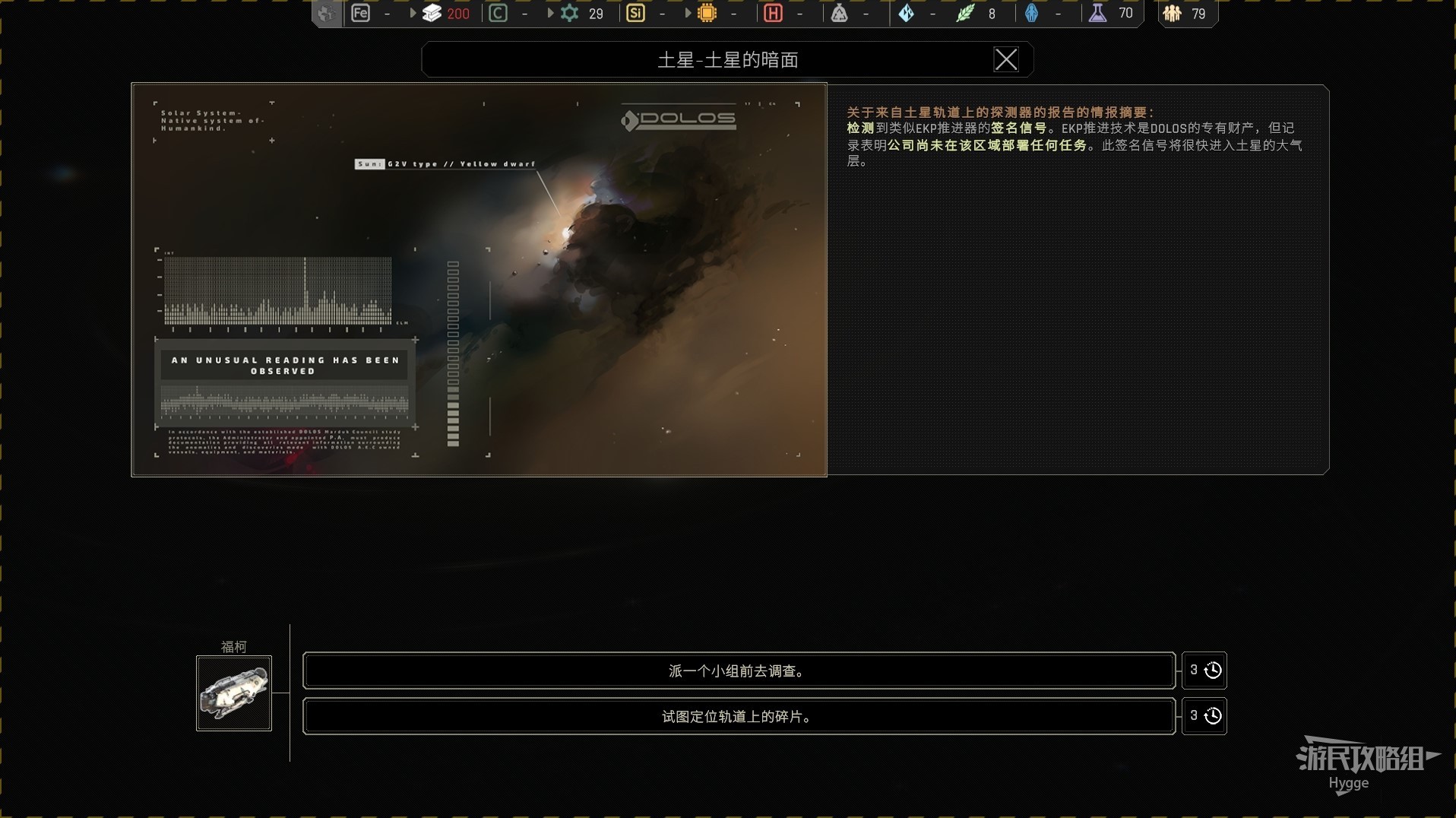The image size is (1456, 818).
Task: Close the 土星-土星的暗面 event dialog
Action: click(x=1005, y=59)
